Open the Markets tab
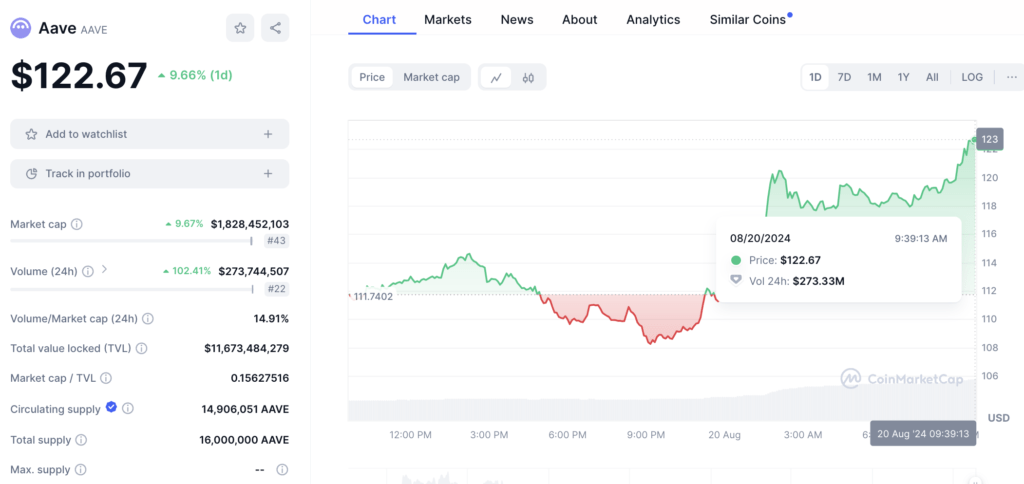Viewport: 1024px width, 484px height. coord(447,19)
